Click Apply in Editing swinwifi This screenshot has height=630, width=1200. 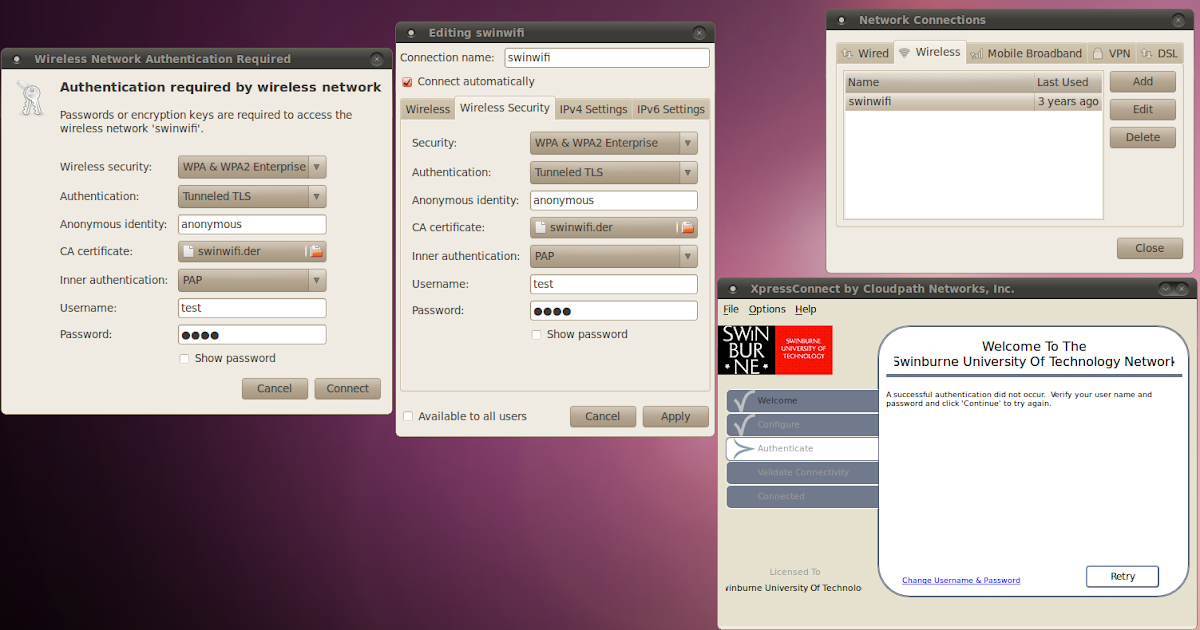pos(675,416)
